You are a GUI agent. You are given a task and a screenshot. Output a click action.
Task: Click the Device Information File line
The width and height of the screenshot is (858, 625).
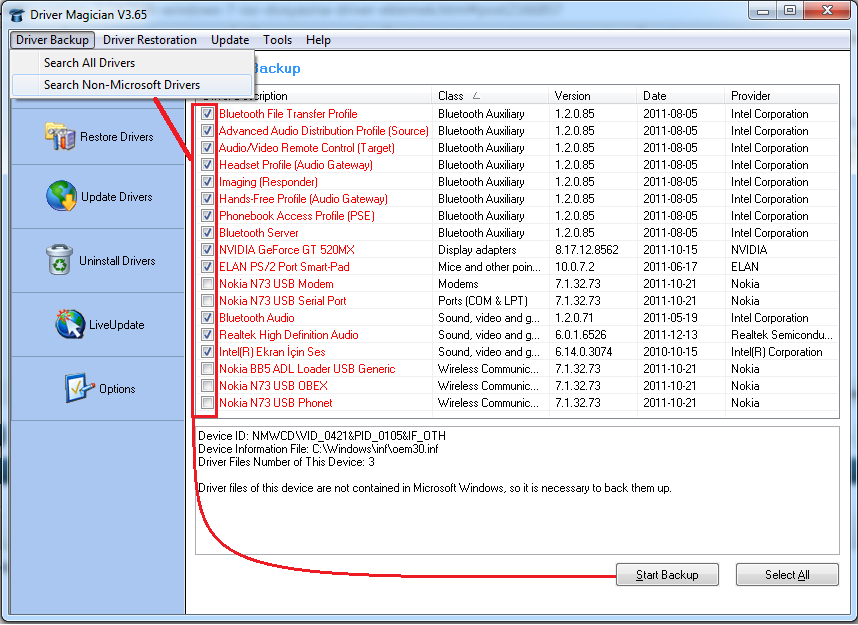pos(318,449)
